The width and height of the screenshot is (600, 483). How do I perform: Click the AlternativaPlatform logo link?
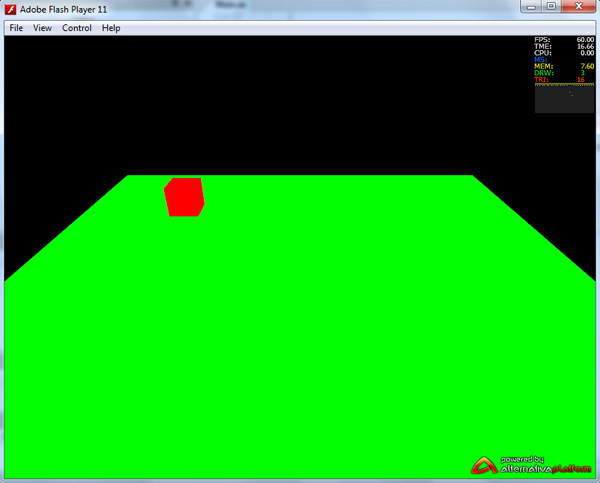[x=531, y=465]
